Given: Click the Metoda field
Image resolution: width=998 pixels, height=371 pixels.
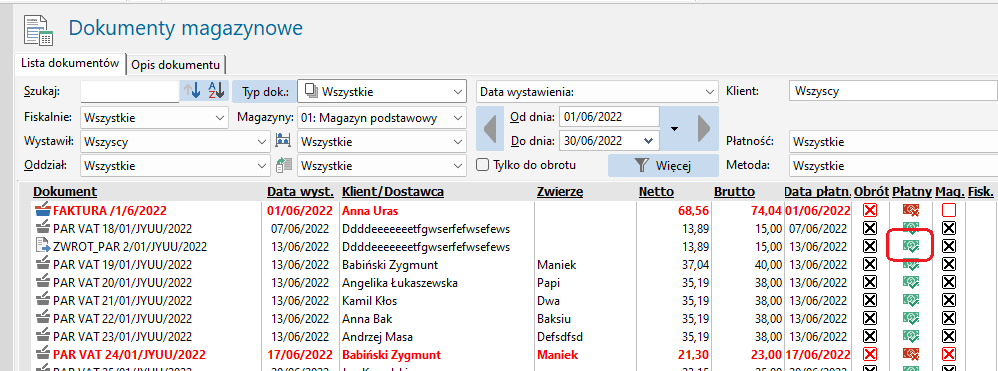Looking at the screenshot, I should tap(893, 165).
